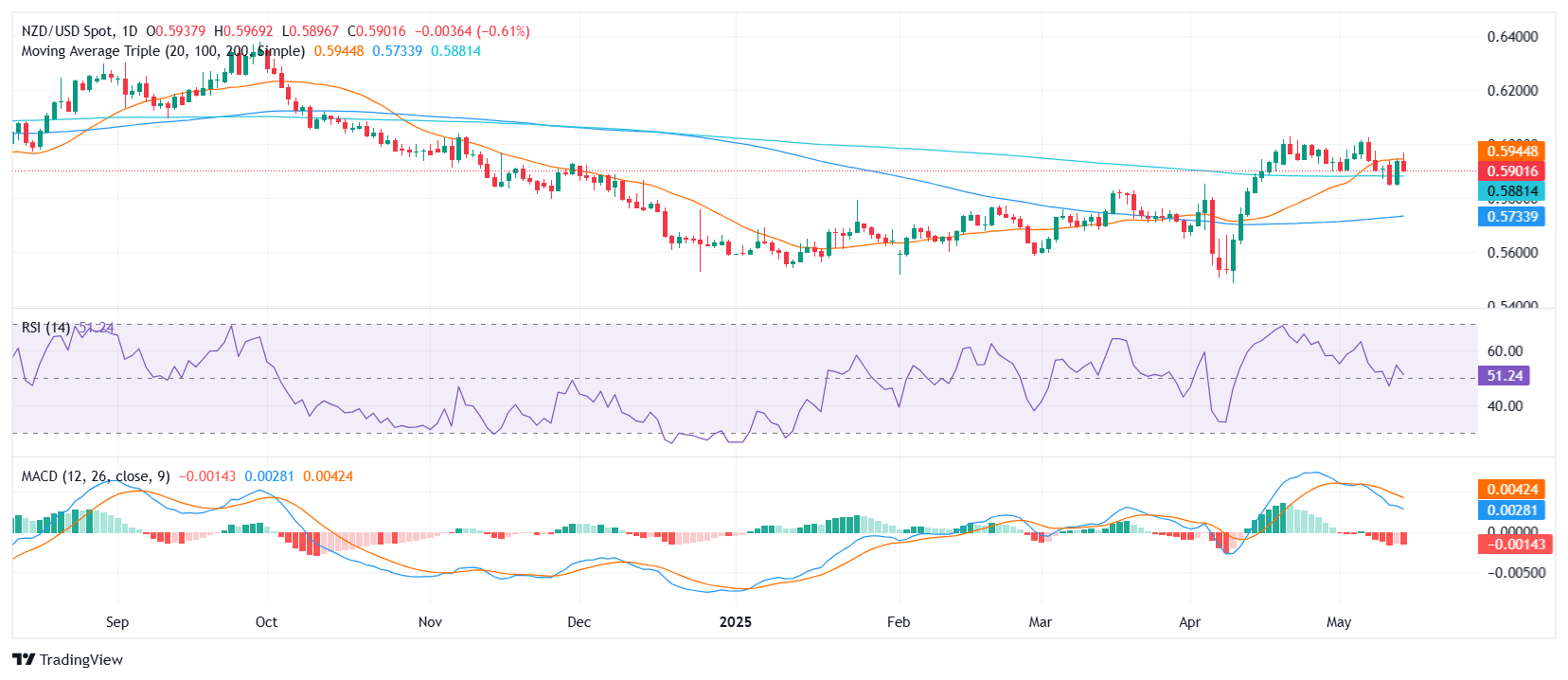Click the Feb label on time axis
Screen dimensions: 1568x680
pos(898,622)
